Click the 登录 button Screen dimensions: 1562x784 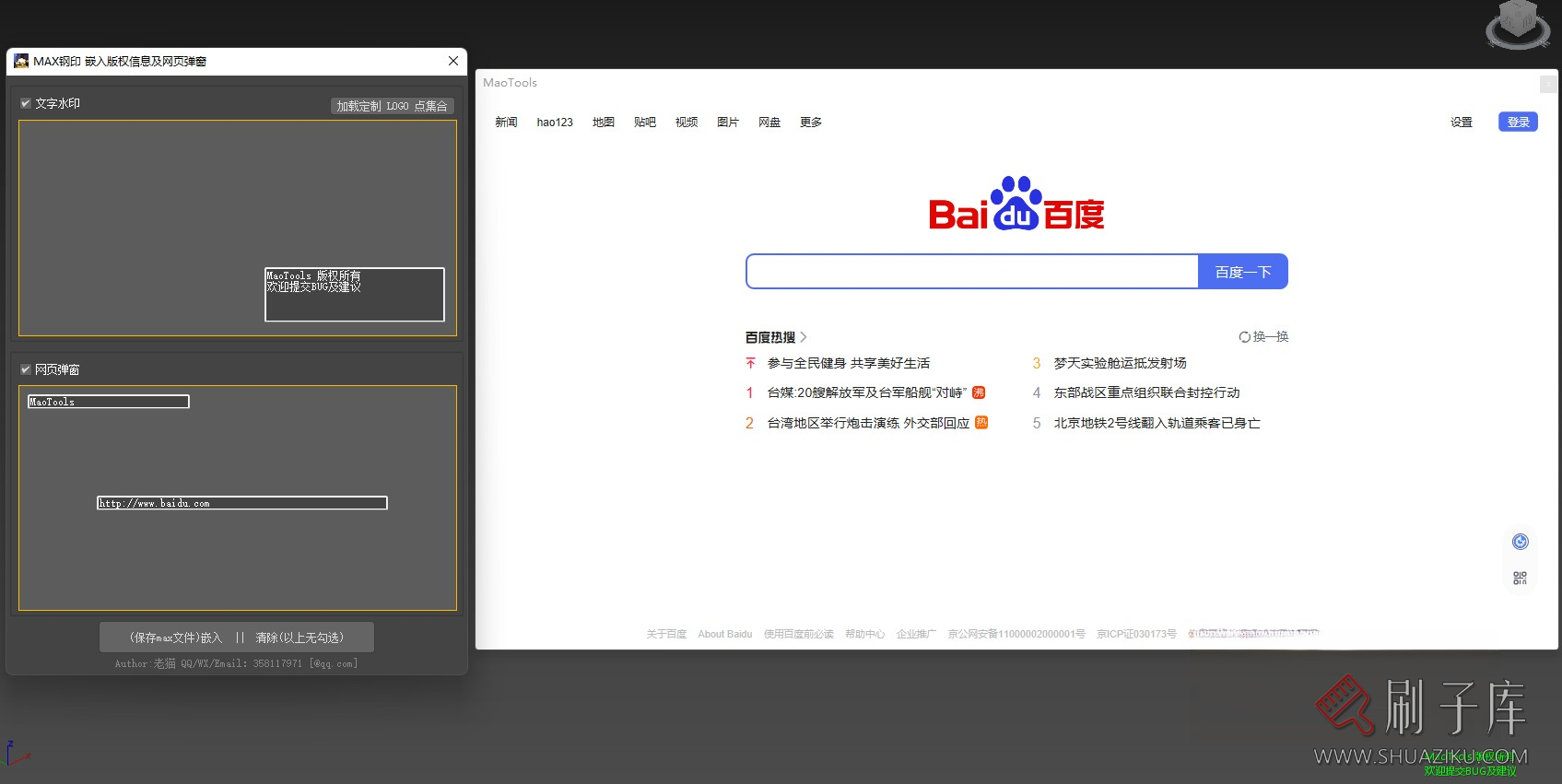[x=1518, y=122]
